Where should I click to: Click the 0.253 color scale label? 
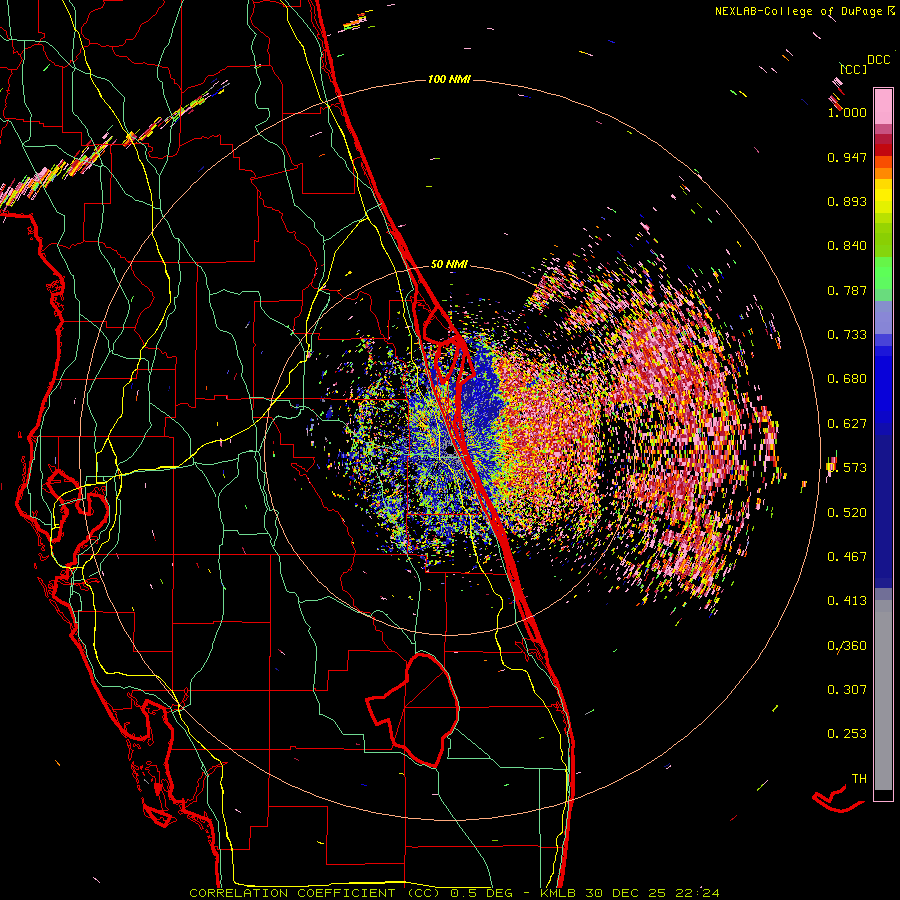coord(847,734)
